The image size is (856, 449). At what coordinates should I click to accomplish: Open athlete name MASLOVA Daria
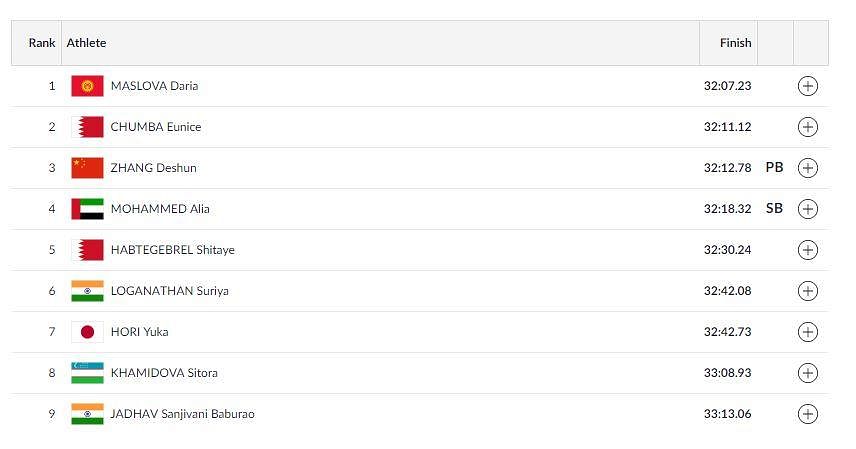pos(154,86)
